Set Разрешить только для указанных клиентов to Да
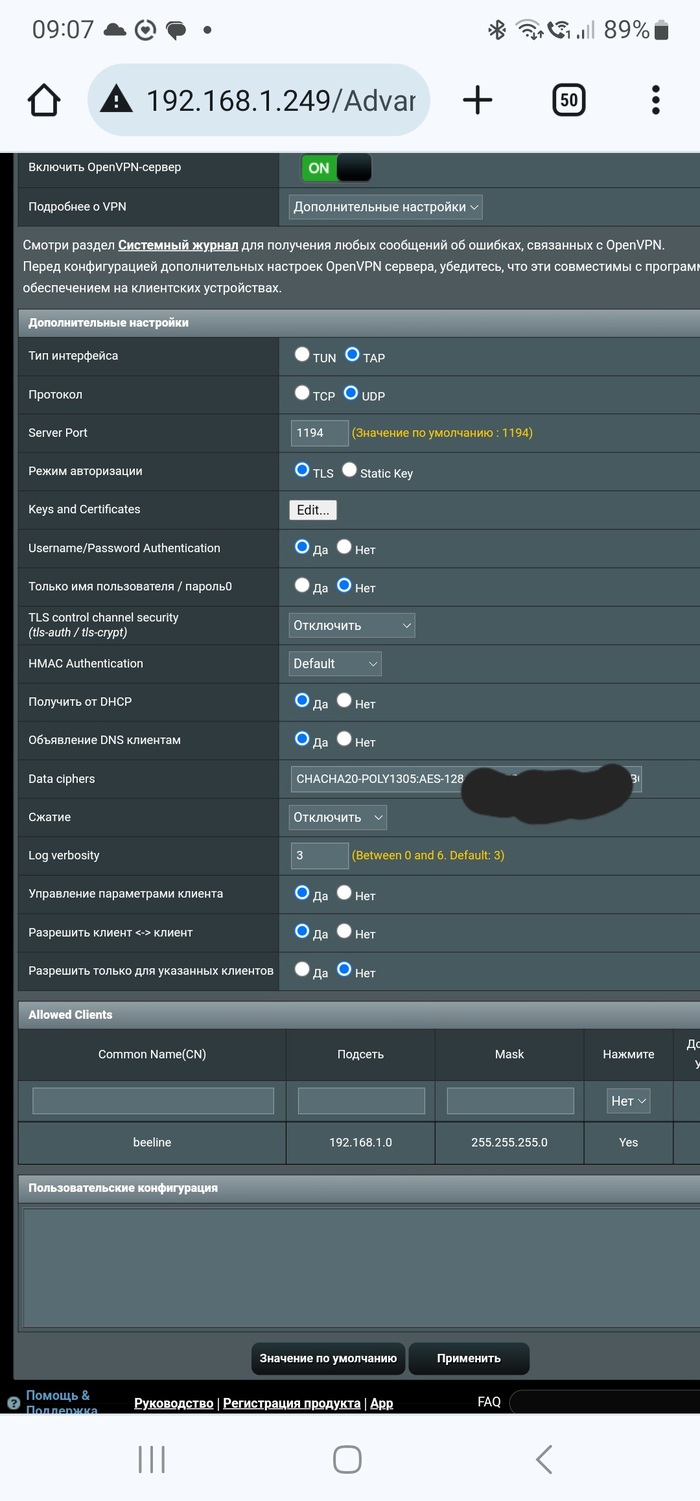The width and height of the screenshot is (700, 1501). coord(302,969)
